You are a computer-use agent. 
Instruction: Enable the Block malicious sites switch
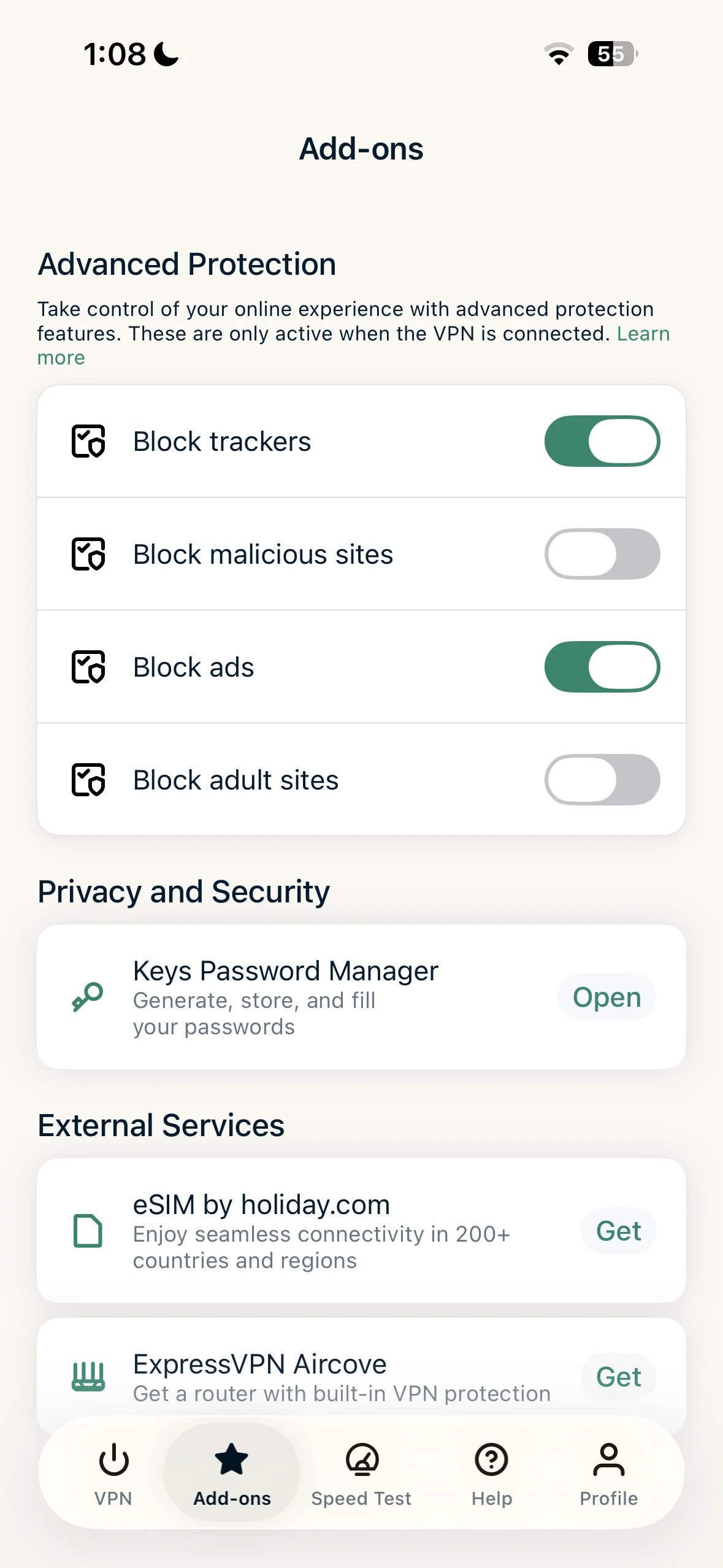[602, 554]
